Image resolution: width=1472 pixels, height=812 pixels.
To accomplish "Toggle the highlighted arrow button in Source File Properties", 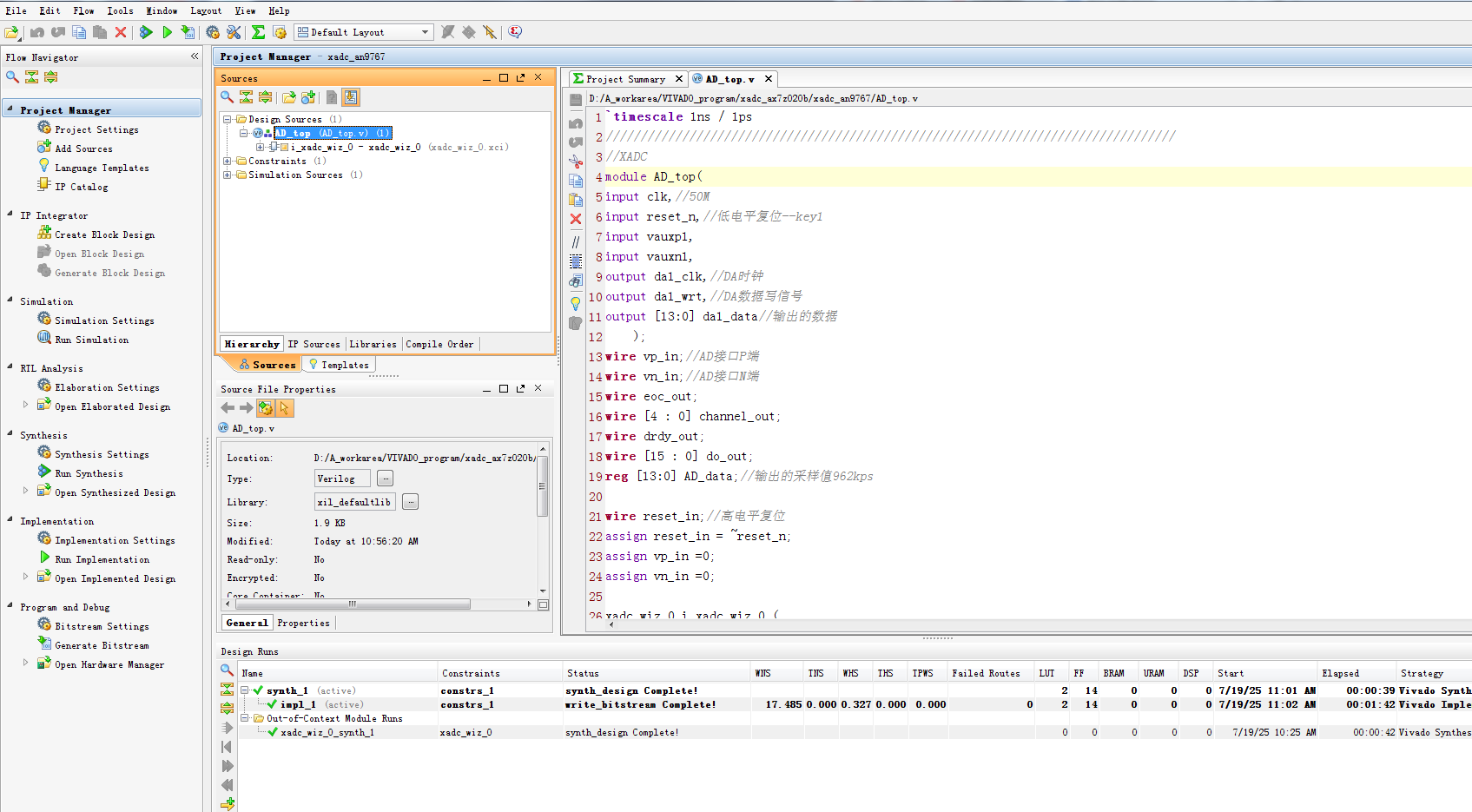I will click(x=284, y=407).
